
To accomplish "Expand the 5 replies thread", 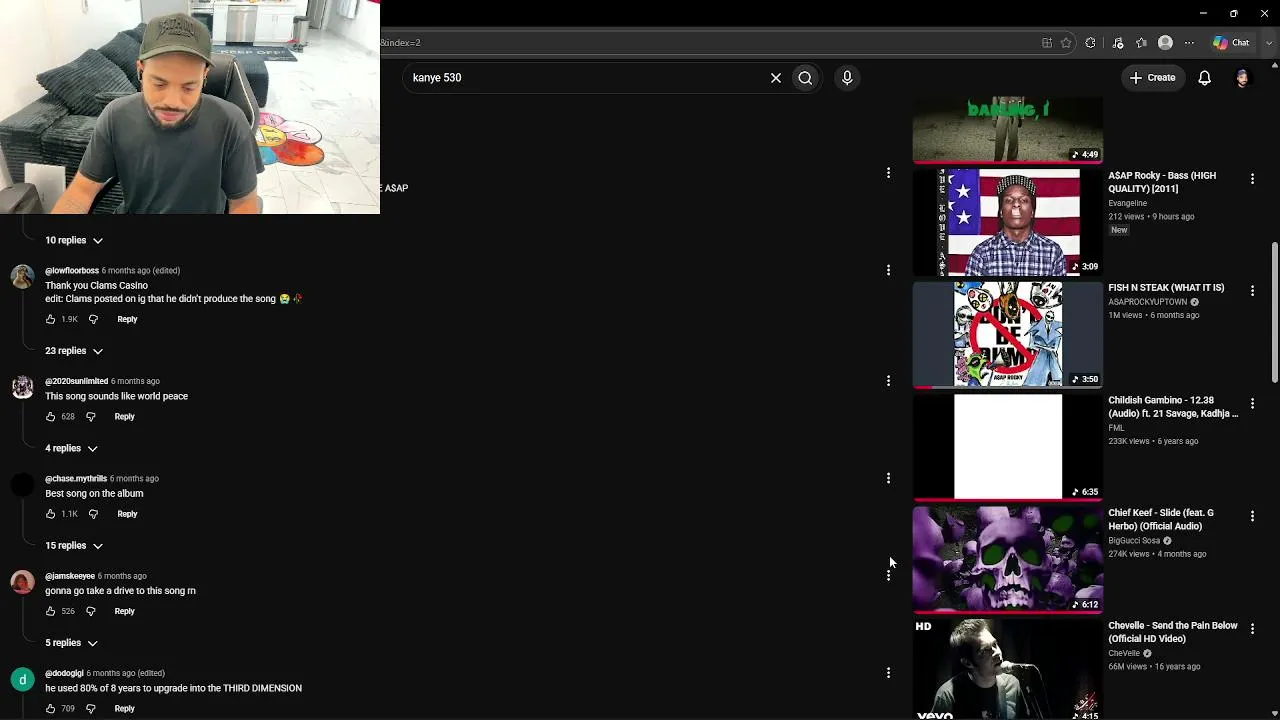I will (x=71, y=643).
